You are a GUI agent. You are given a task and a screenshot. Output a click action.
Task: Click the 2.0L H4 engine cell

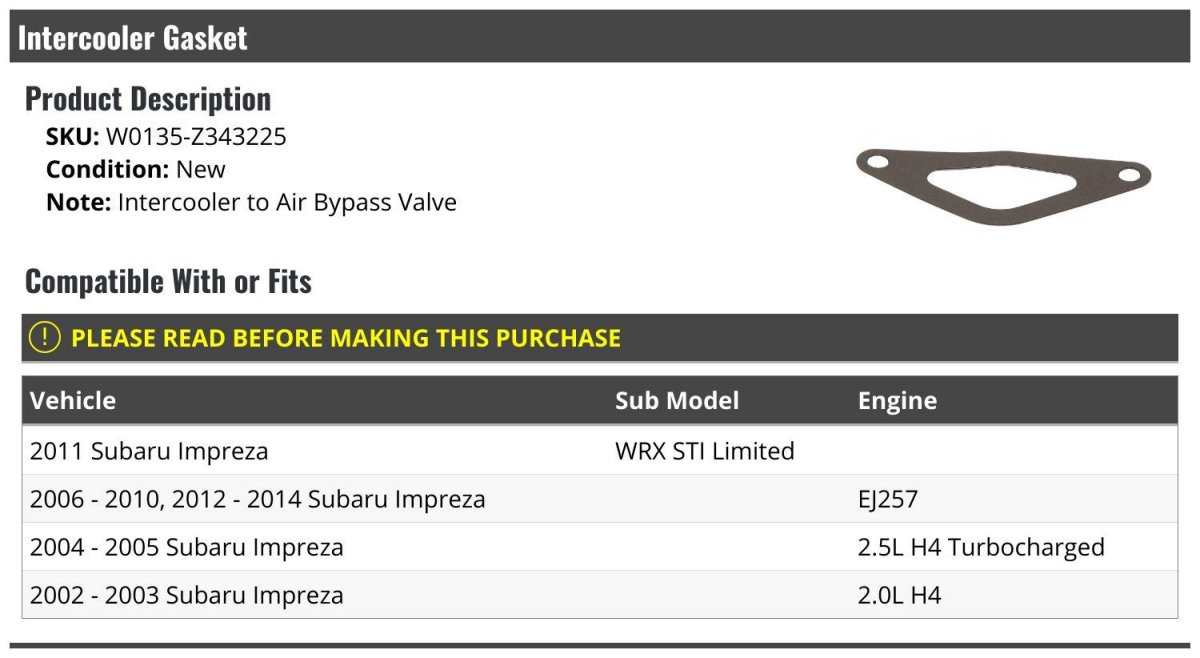click(900, 595)
